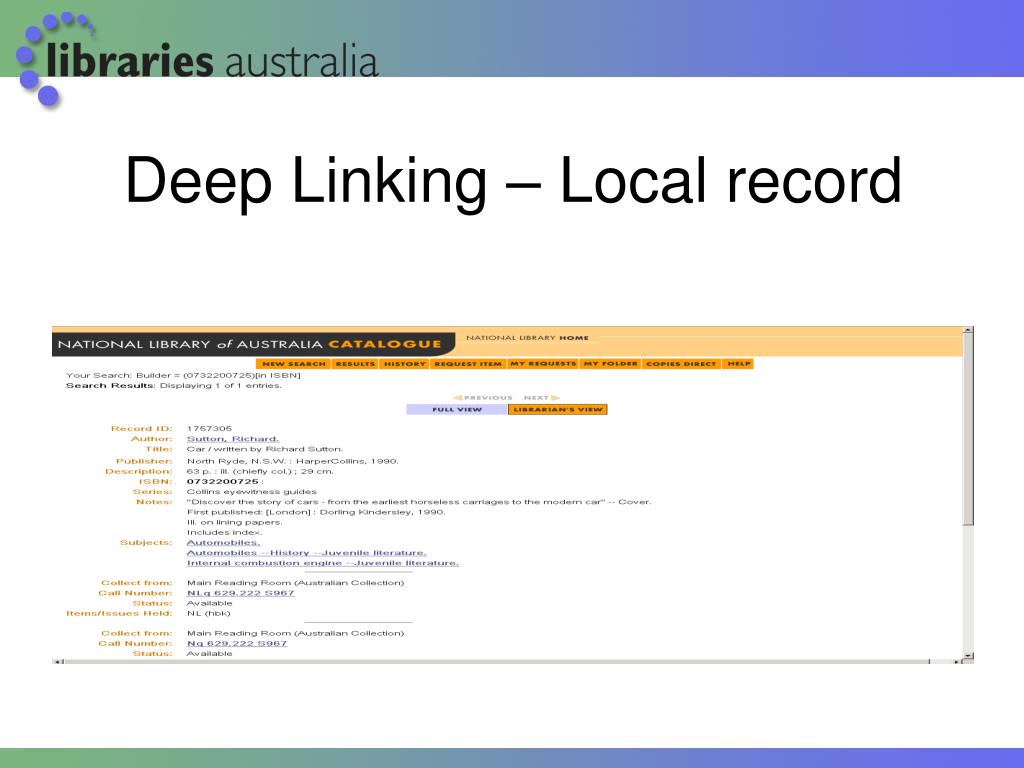Select Copies Direct in the menu bar
This screenshot has height=768, width=1024.
tap(681, 364)
